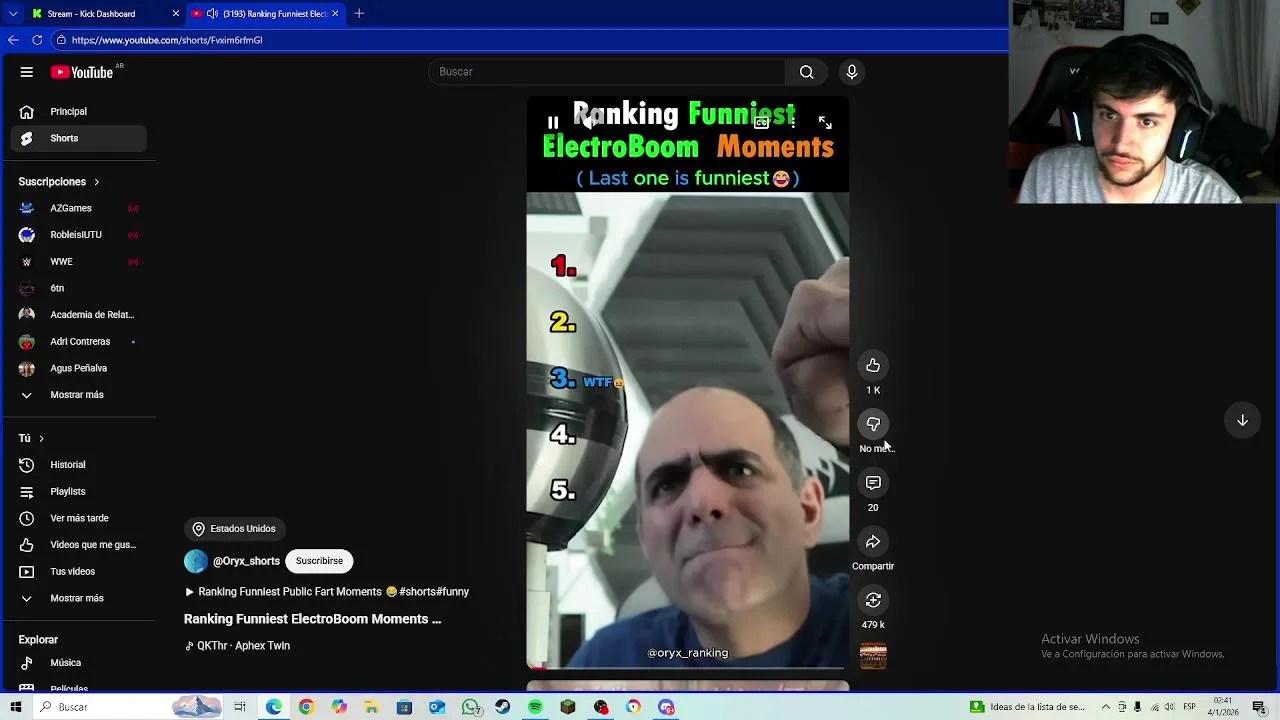Go to the YouTube home logo
The width and height of the screenshot is (1280, 720).
(x=82, y=72)
